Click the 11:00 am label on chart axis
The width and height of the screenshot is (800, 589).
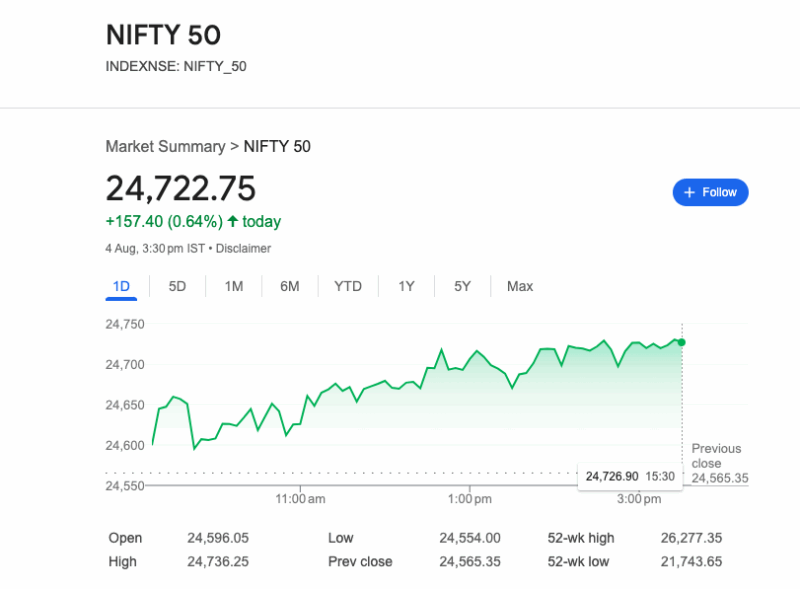[301, 498]
